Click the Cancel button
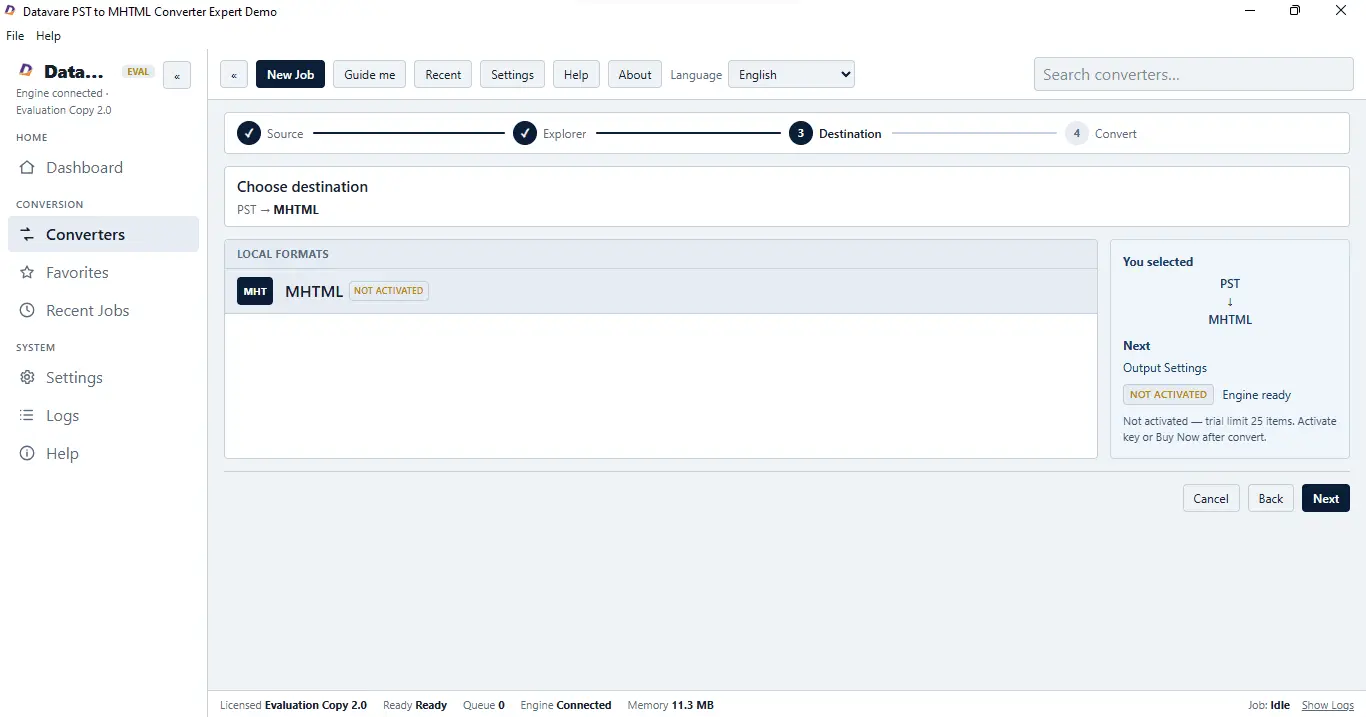This screenshot has width=1366, height=717. point(1211,498)
